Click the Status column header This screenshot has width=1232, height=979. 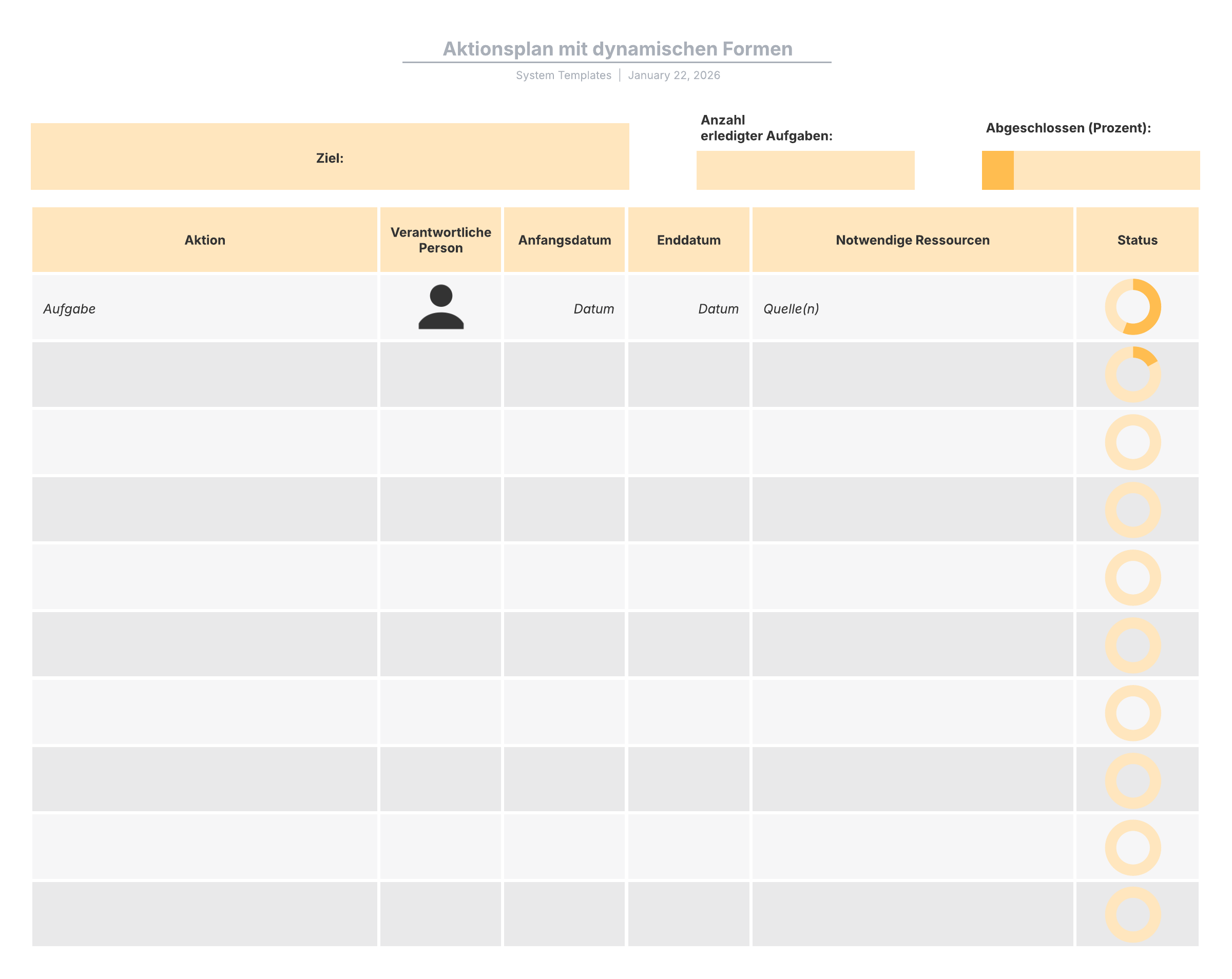click(1137, 240)
